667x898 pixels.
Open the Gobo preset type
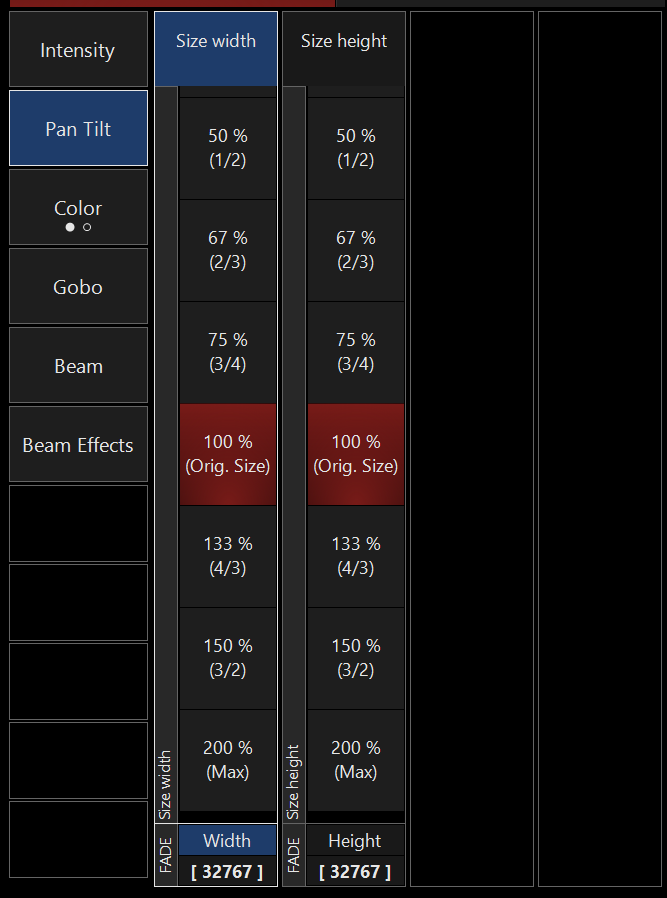[x=78, y=286]
